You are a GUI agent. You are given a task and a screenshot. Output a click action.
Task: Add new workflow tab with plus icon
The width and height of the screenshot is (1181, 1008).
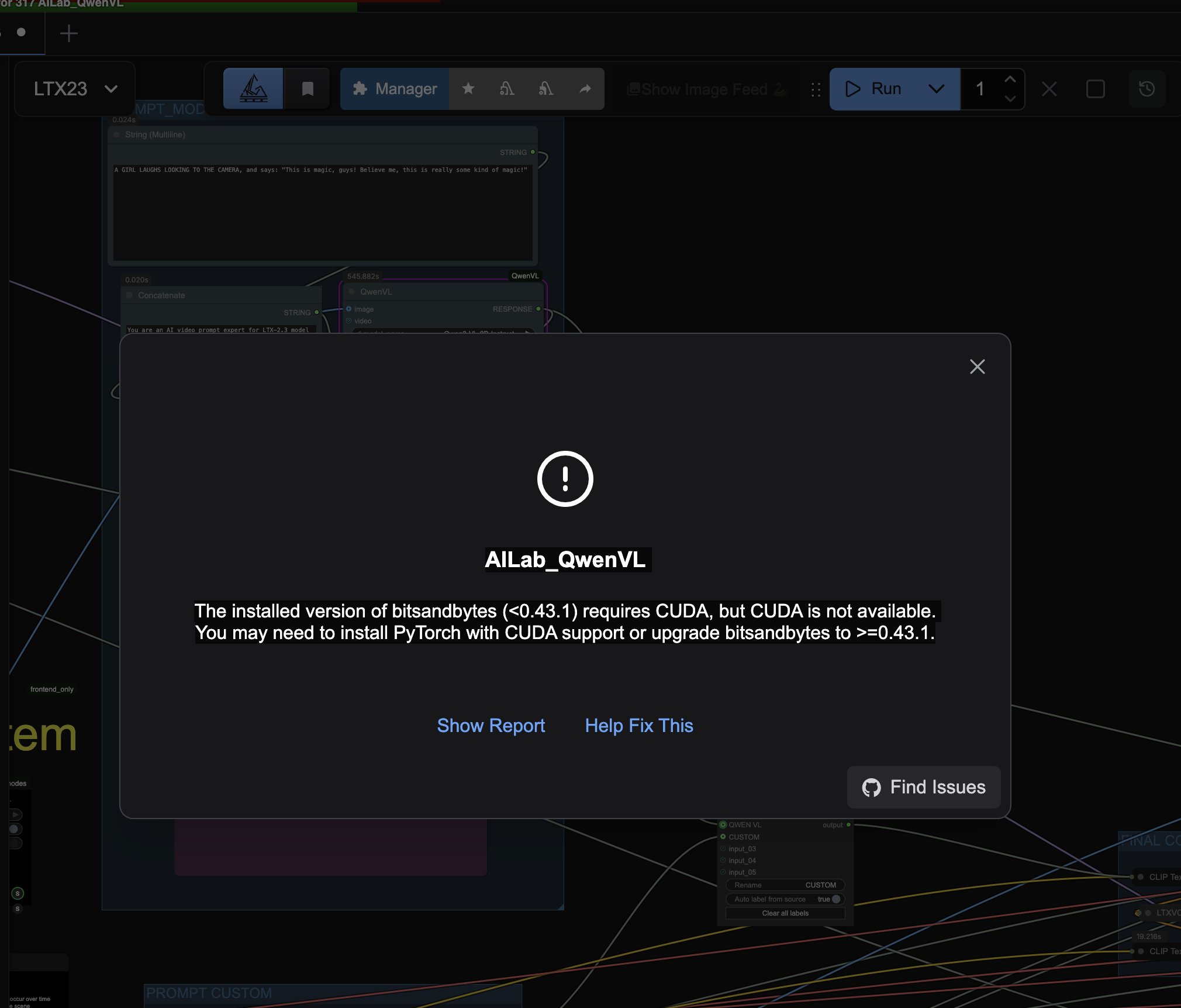point(69,33)
